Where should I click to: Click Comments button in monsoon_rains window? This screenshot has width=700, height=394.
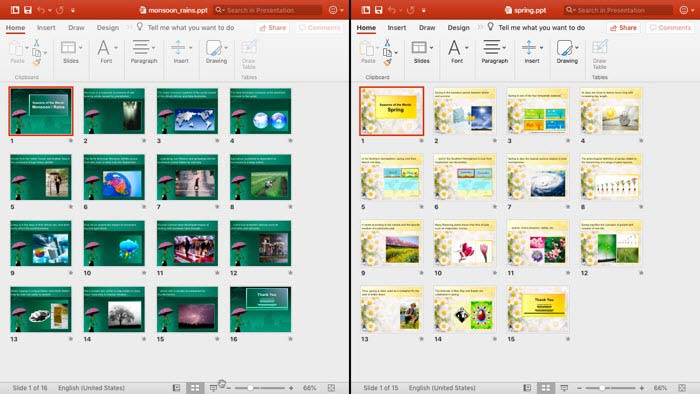coord(320,28)
